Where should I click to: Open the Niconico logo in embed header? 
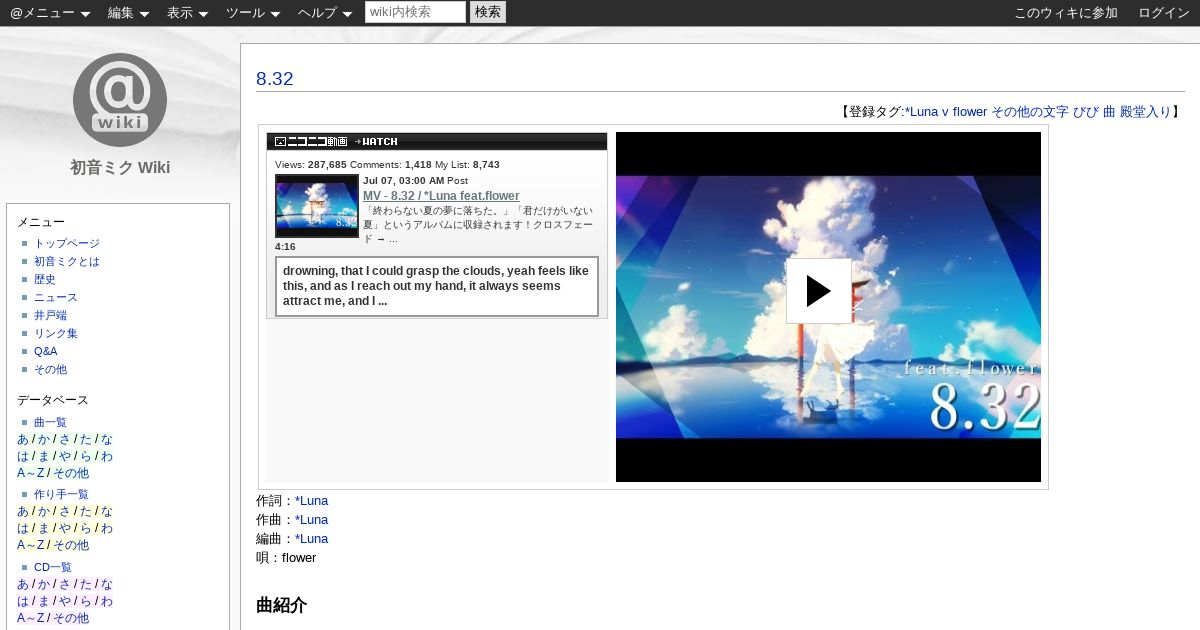[x=311, y=142]
